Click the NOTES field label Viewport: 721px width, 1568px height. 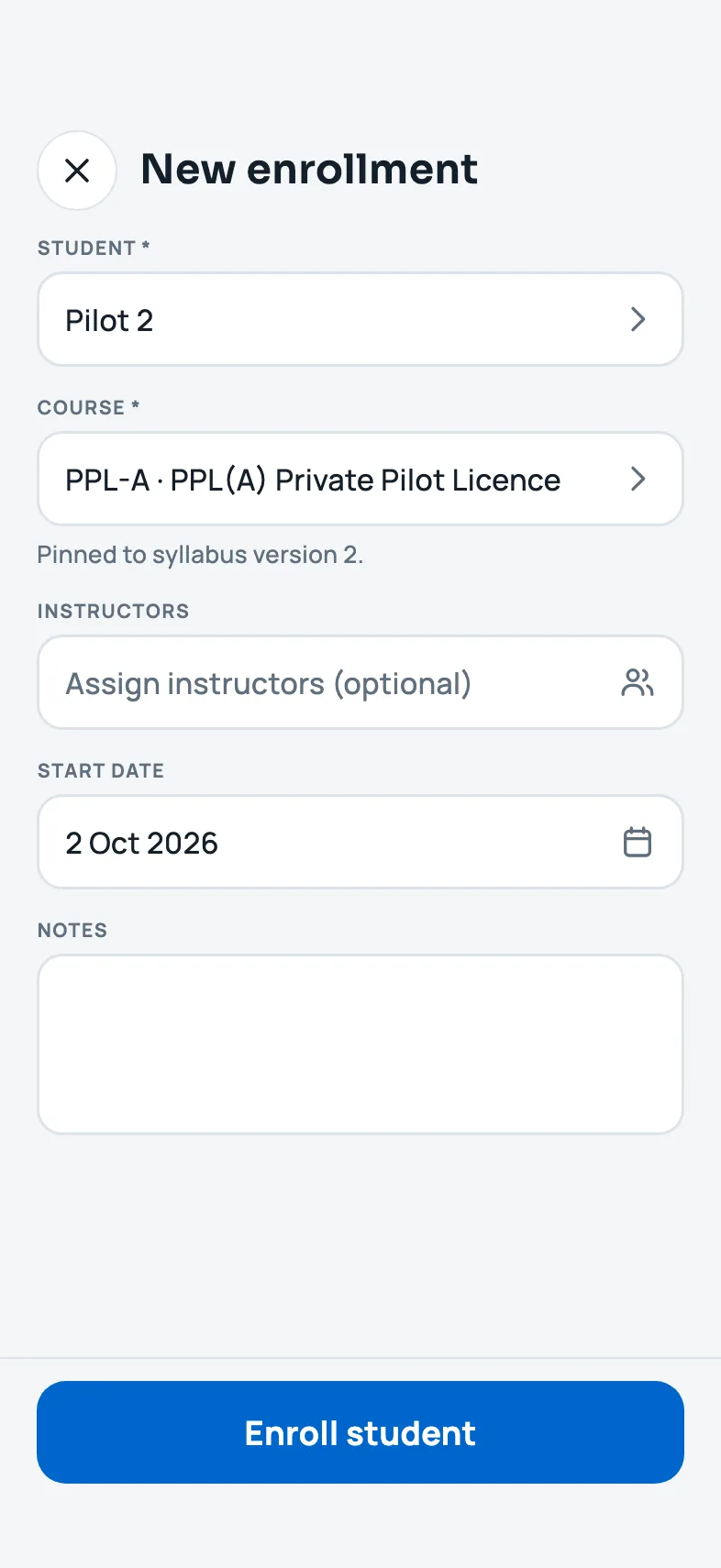coord(72,931)
